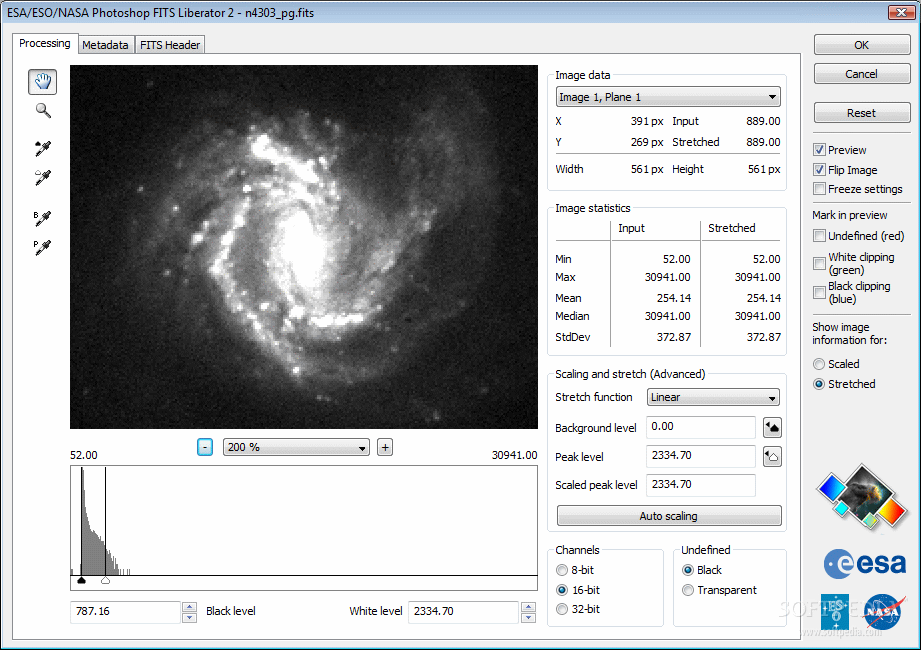The height and width of the screenshot is (650, 921).
Task: Click the zoom out minus button
Action: pyautogui.click(x=205, y=447)
